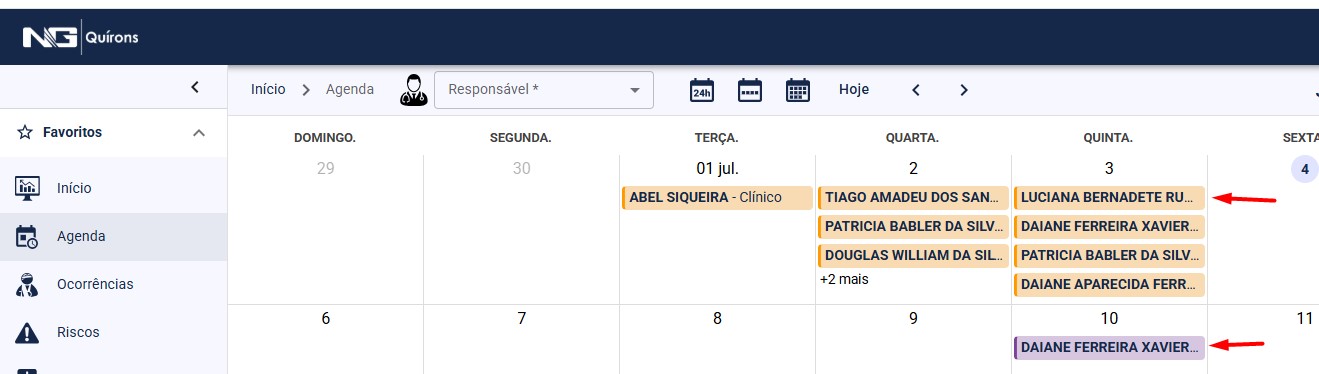The width and height of the screenshot is (1319, 374).
Task: Collapse the sidebar with the left chevron
Action: click(x=195, y=87)
